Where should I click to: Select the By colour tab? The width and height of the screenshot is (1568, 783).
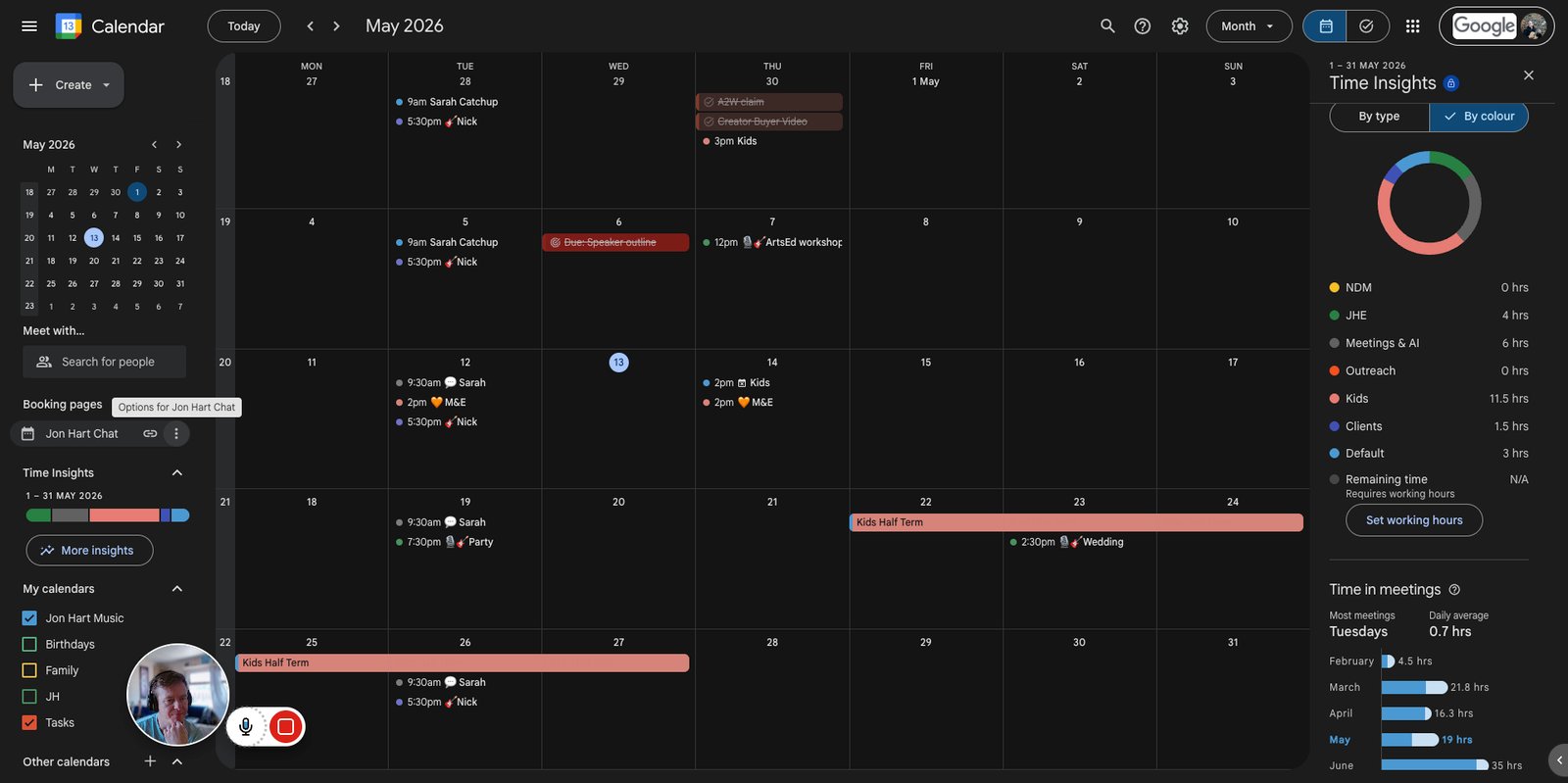tap(1479, 117)
